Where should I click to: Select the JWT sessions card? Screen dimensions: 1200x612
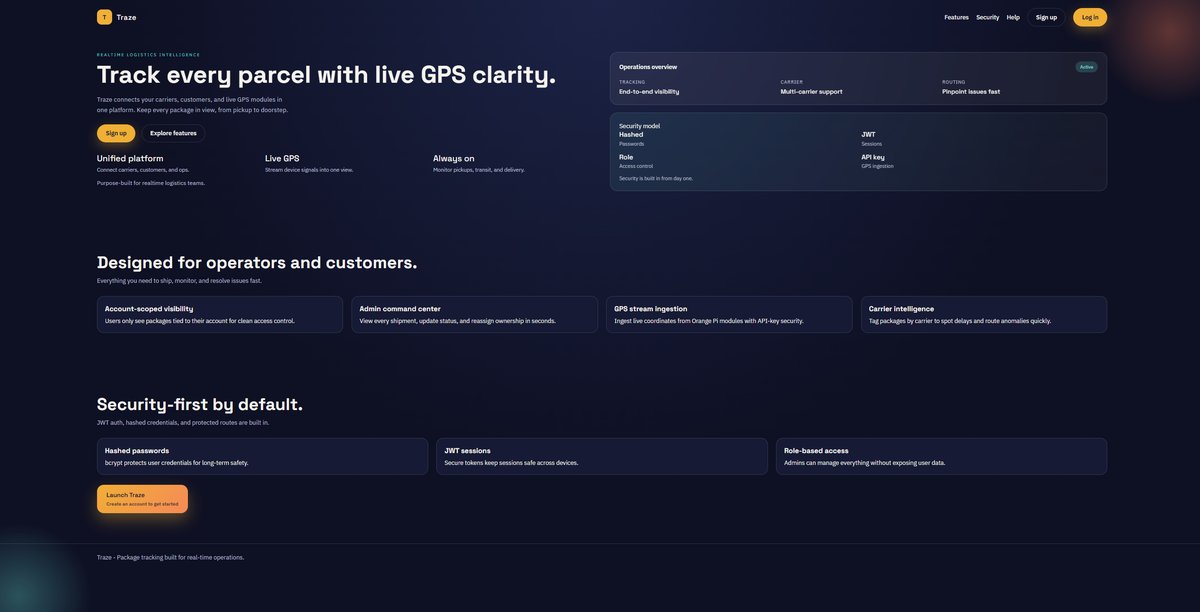point(602,456)
